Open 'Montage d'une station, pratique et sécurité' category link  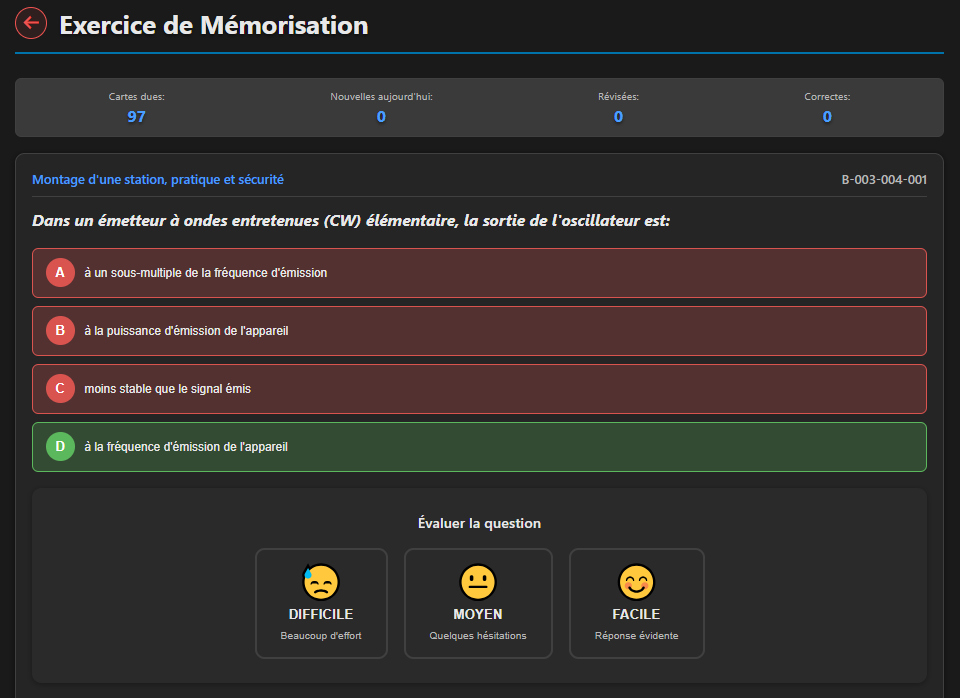click(158, 179)
